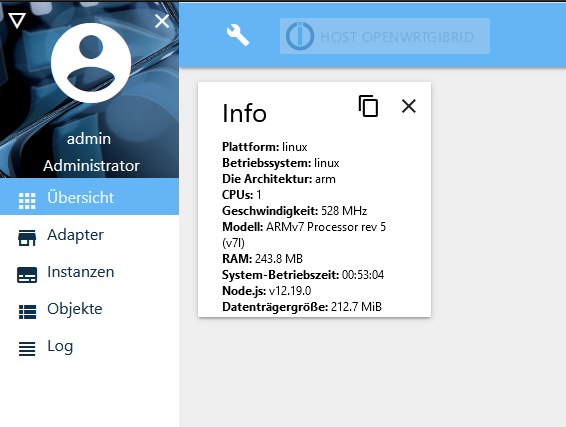Click the Log lines icon

(27, 349)
